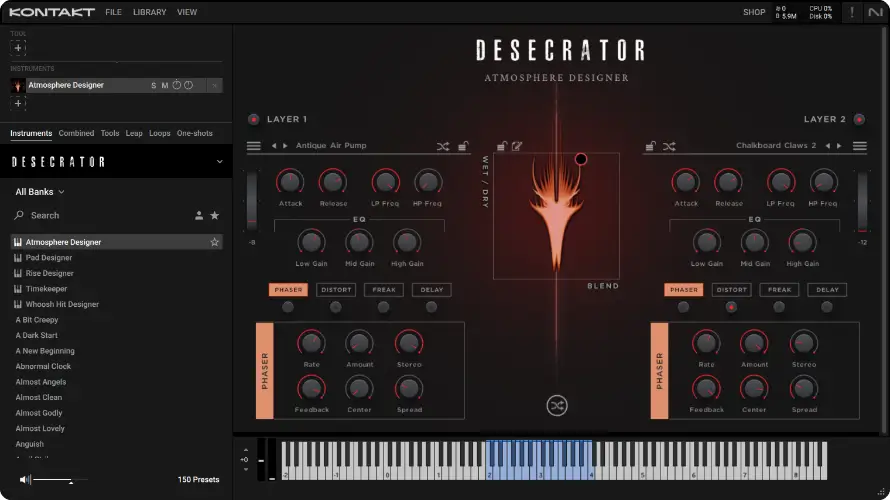Solo the Atmosphere Designer instrument
The height and width of the screenshot is (500, 890).
coord(153,86)
